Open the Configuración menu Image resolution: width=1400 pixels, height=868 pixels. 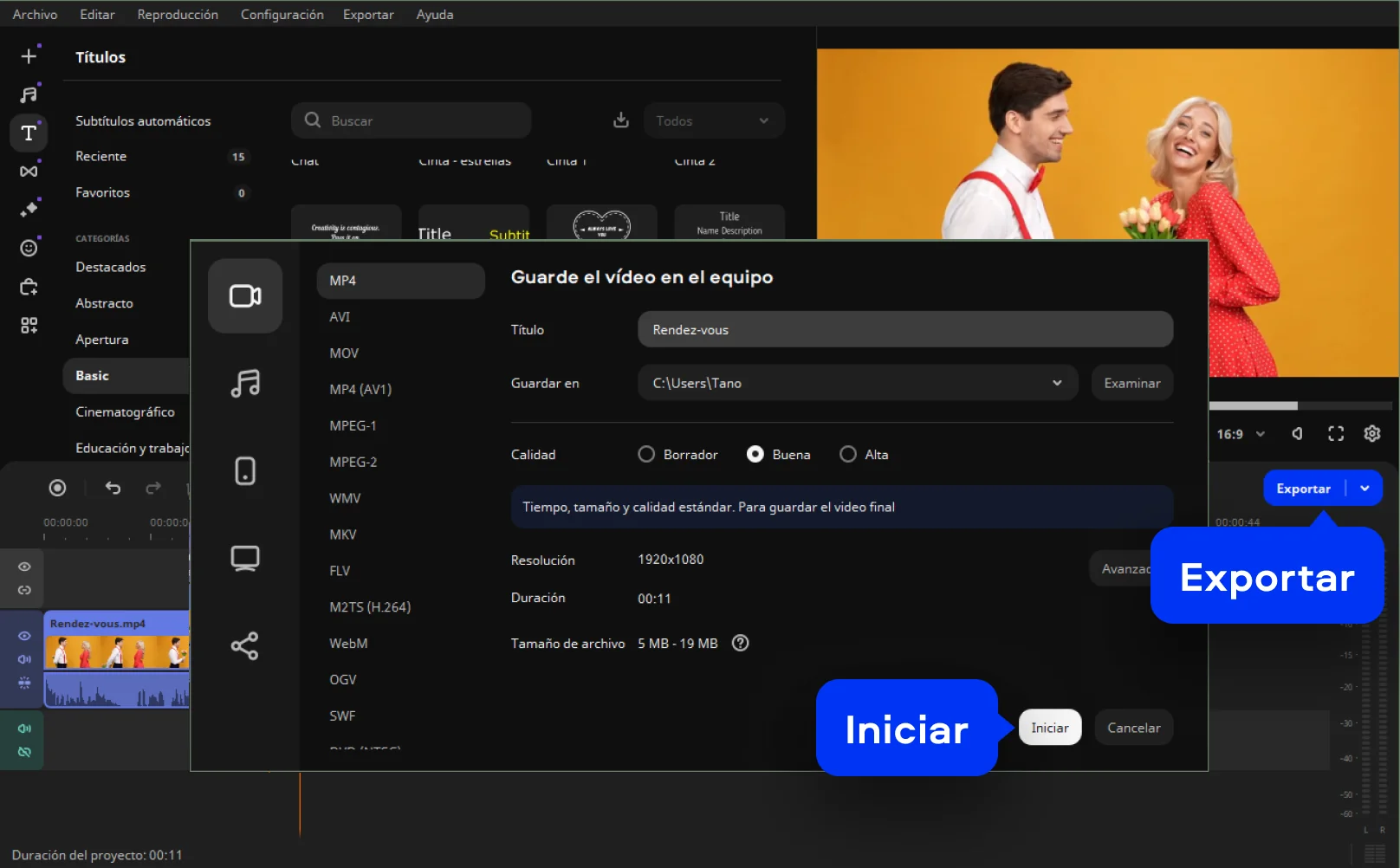click(x=282, y=15)
